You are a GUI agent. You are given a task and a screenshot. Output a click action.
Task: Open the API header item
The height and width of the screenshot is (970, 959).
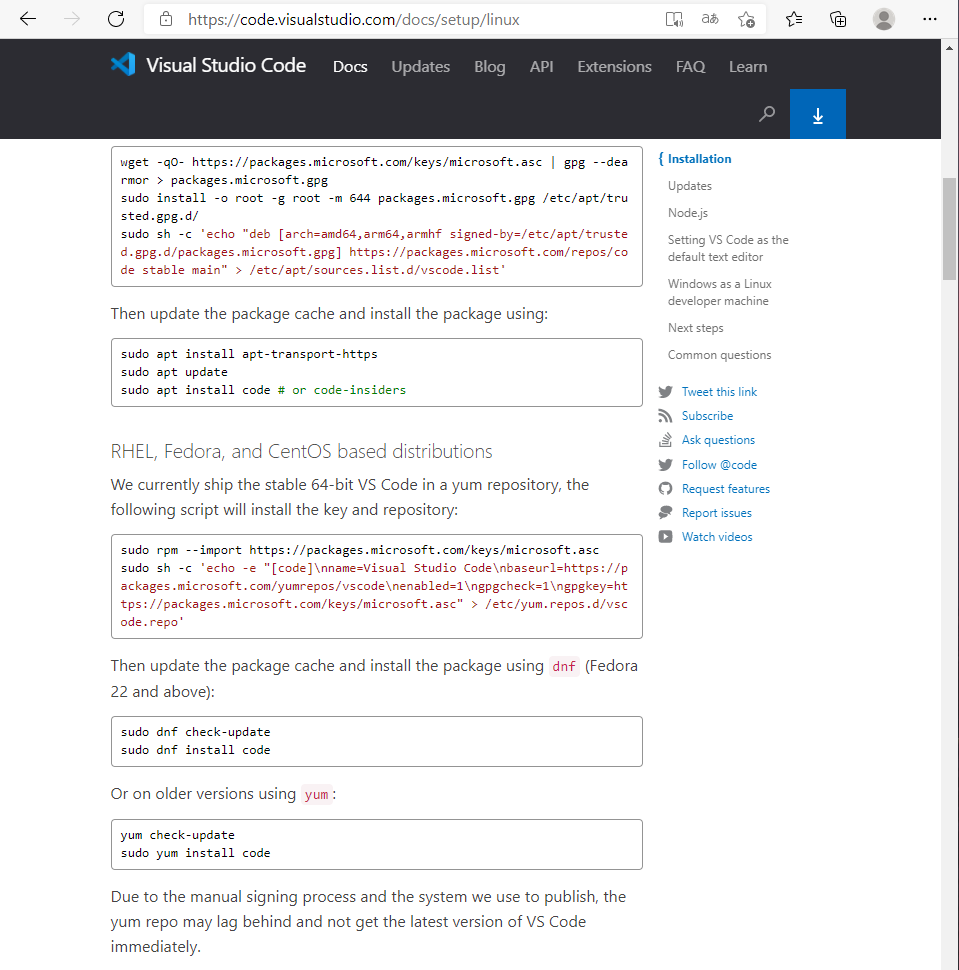(x=541, y=66)
